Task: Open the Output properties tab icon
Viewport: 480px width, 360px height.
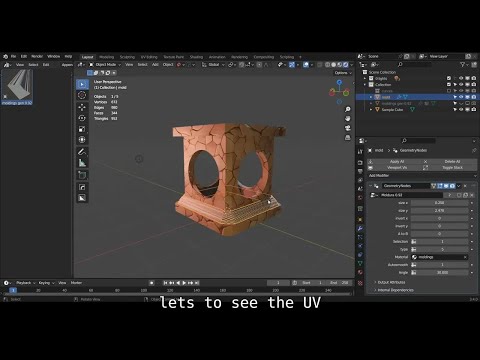Action: click(x=360, y=171)
